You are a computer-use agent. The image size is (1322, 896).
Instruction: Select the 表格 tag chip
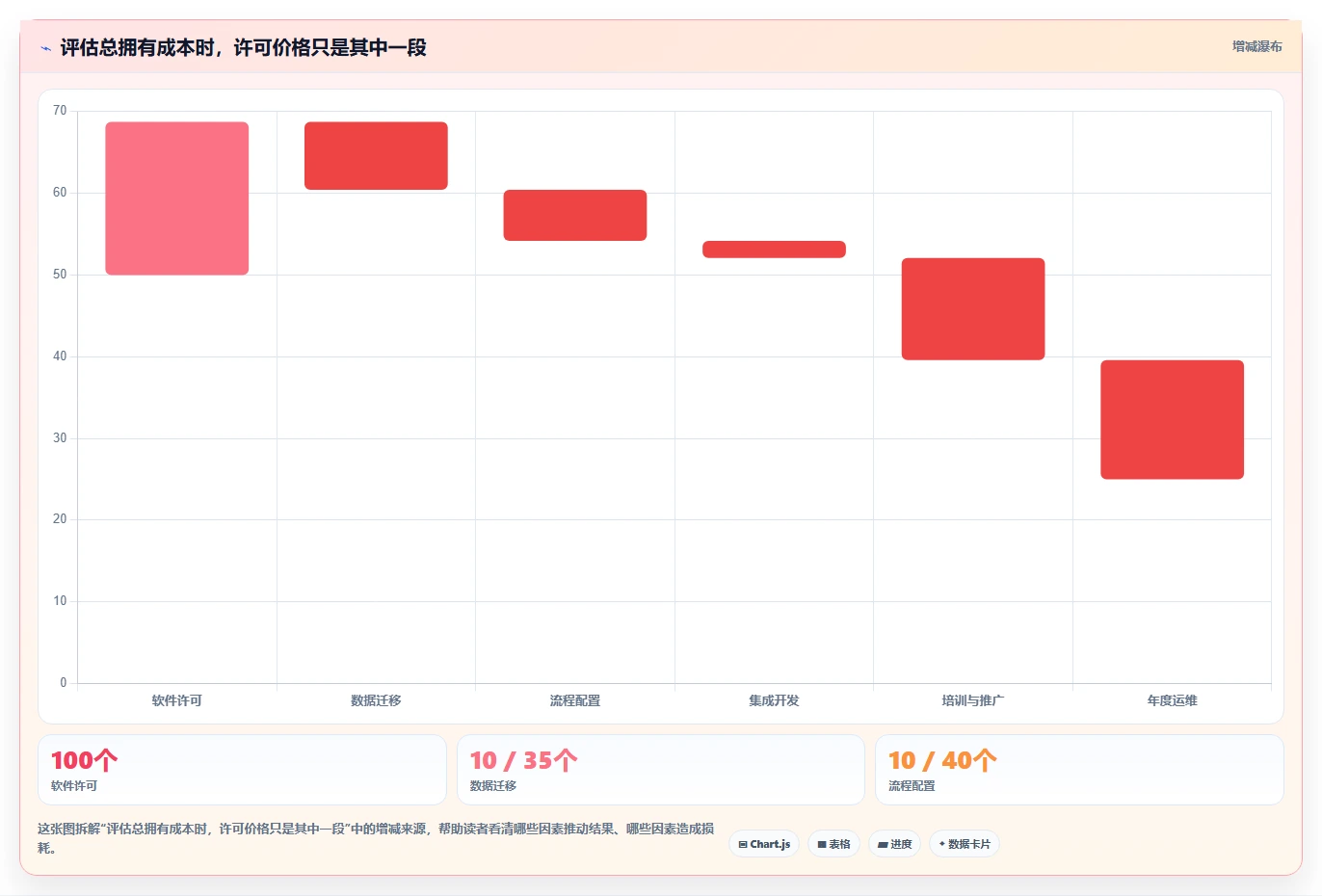[x=833, y=844]
